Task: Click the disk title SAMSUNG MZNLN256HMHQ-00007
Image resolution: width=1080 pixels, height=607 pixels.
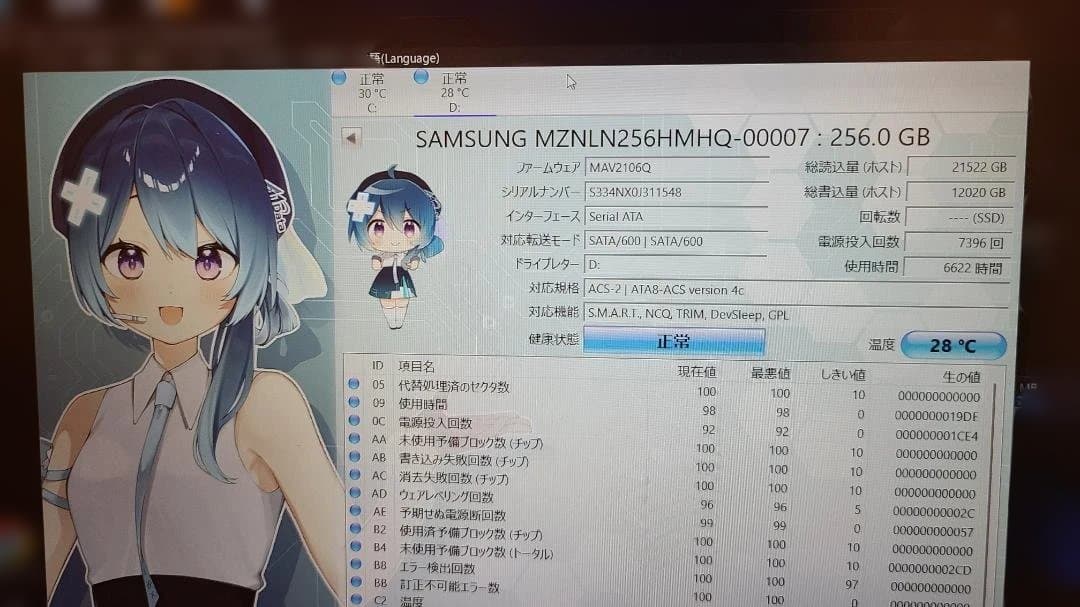Action: coord(612,138)
